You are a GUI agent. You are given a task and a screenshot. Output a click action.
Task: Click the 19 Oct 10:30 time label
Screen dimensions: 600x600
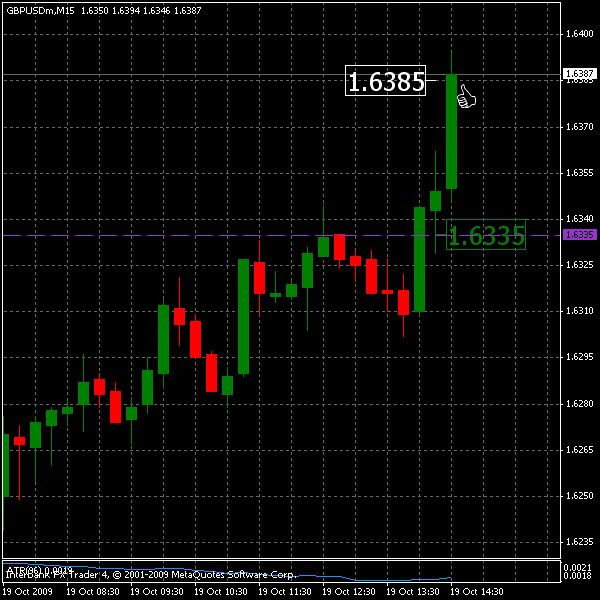click(x=221, y=592)
